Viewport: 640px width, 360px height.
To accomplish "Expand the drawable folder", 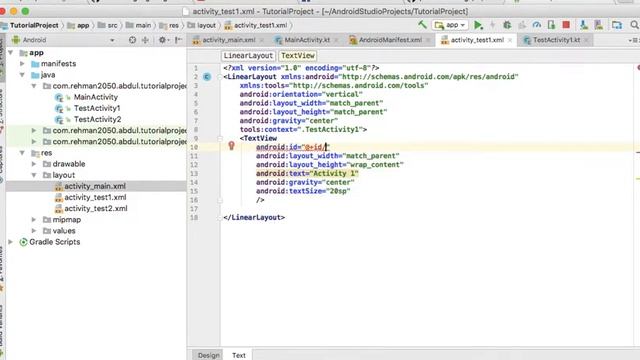I will coord(34,164).
